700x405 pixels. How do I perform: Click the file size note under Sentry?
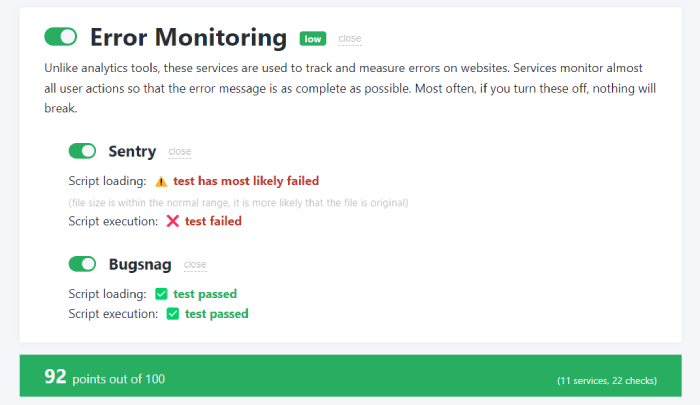238,203
